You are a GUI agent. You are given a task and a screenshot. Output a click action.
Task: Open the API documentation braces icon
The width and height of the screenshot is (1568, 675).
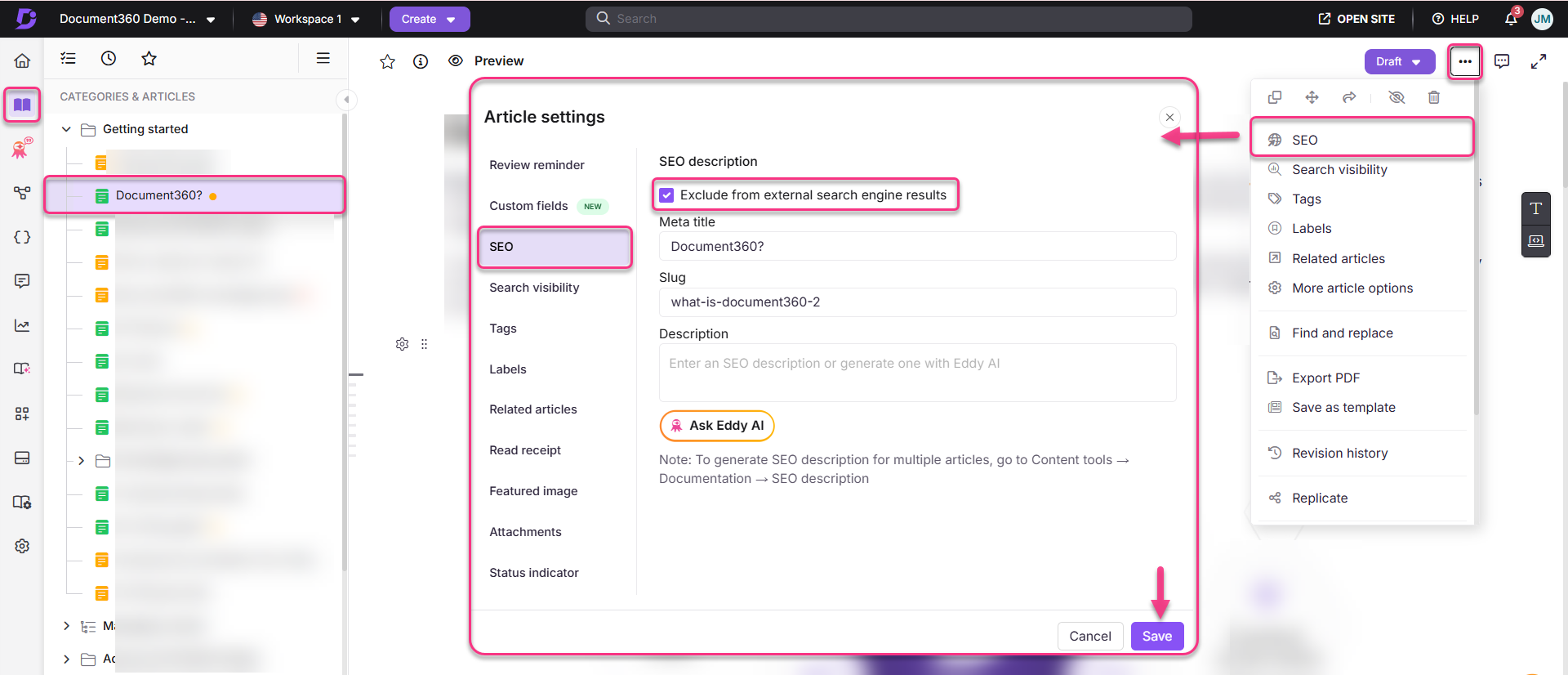click(x=22, y=237)
